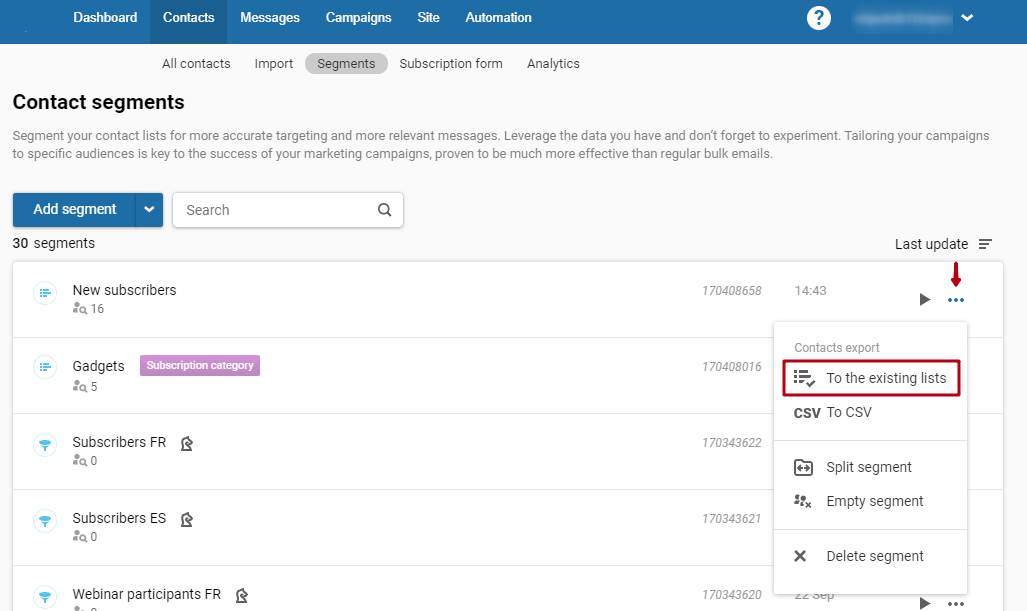The height and width of the screenshot is (611, 1027).
Task: Click segment ID 170343620
Action: [x=732, y=595]
